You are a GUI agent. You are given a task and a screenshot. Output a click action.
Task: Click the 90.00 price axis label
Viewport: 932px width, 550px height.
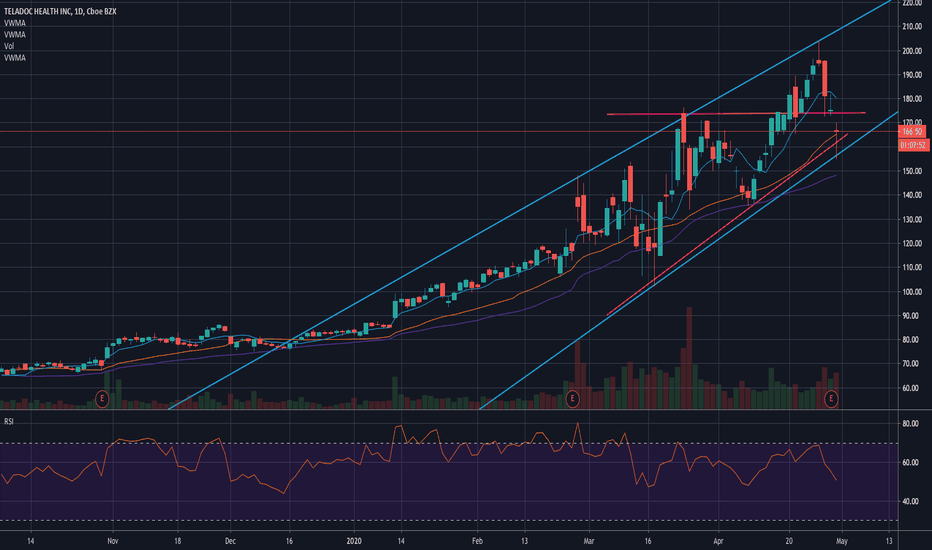tap(911, 316)
